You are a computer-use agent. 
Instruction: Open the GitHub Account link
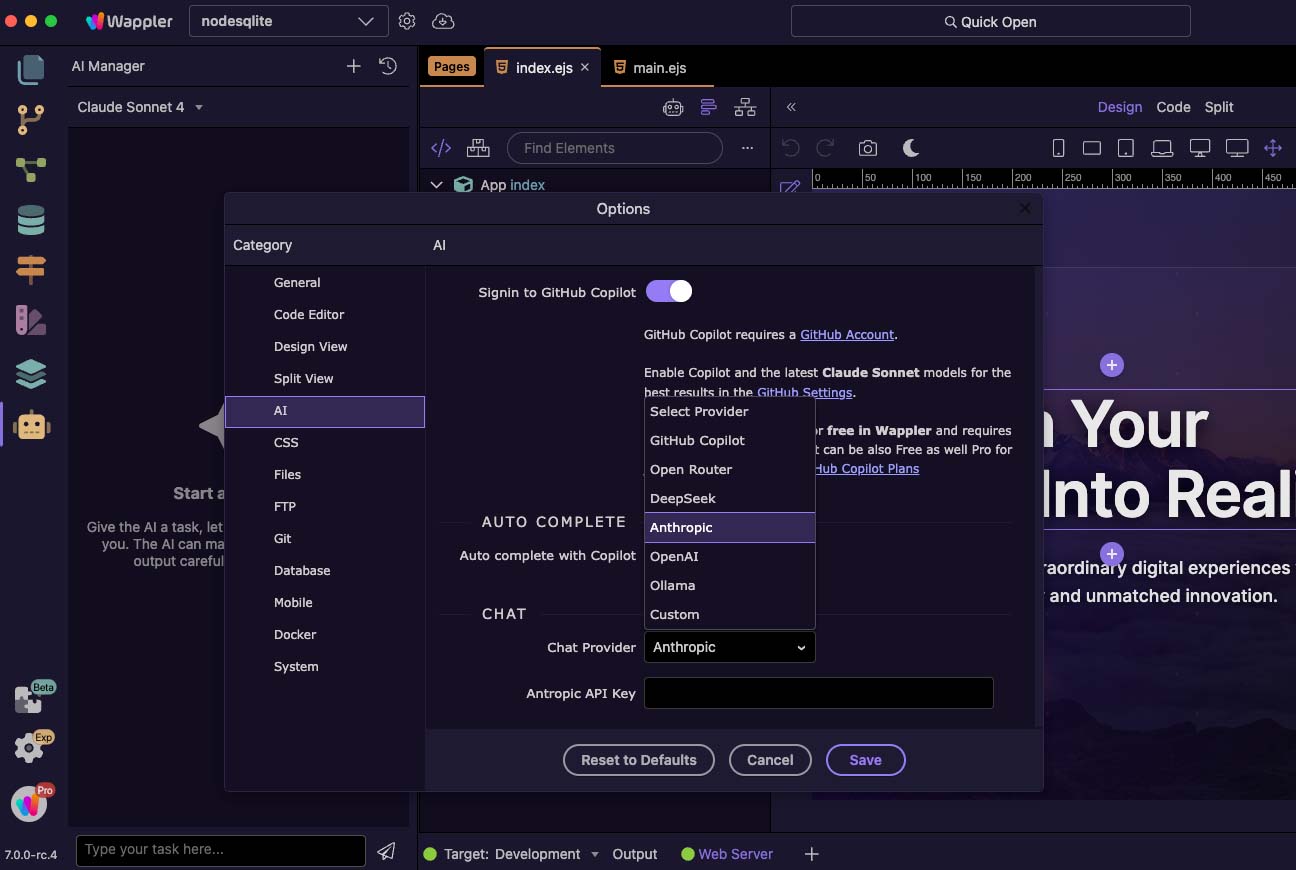[847, 335]
